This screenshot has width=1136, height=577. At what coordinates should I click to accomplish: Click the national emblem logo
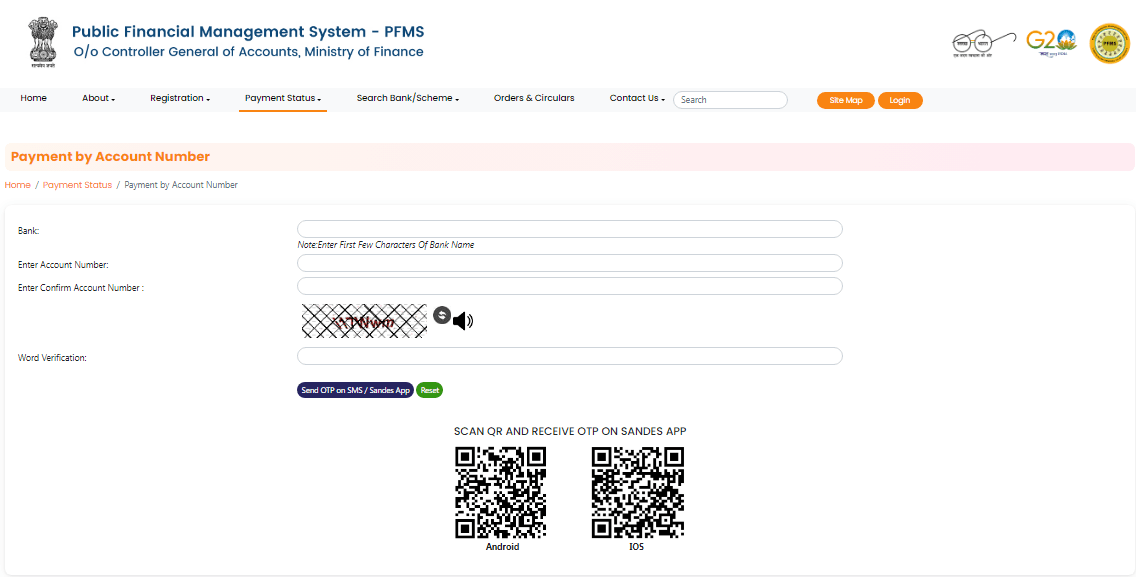tap(43, 43)
